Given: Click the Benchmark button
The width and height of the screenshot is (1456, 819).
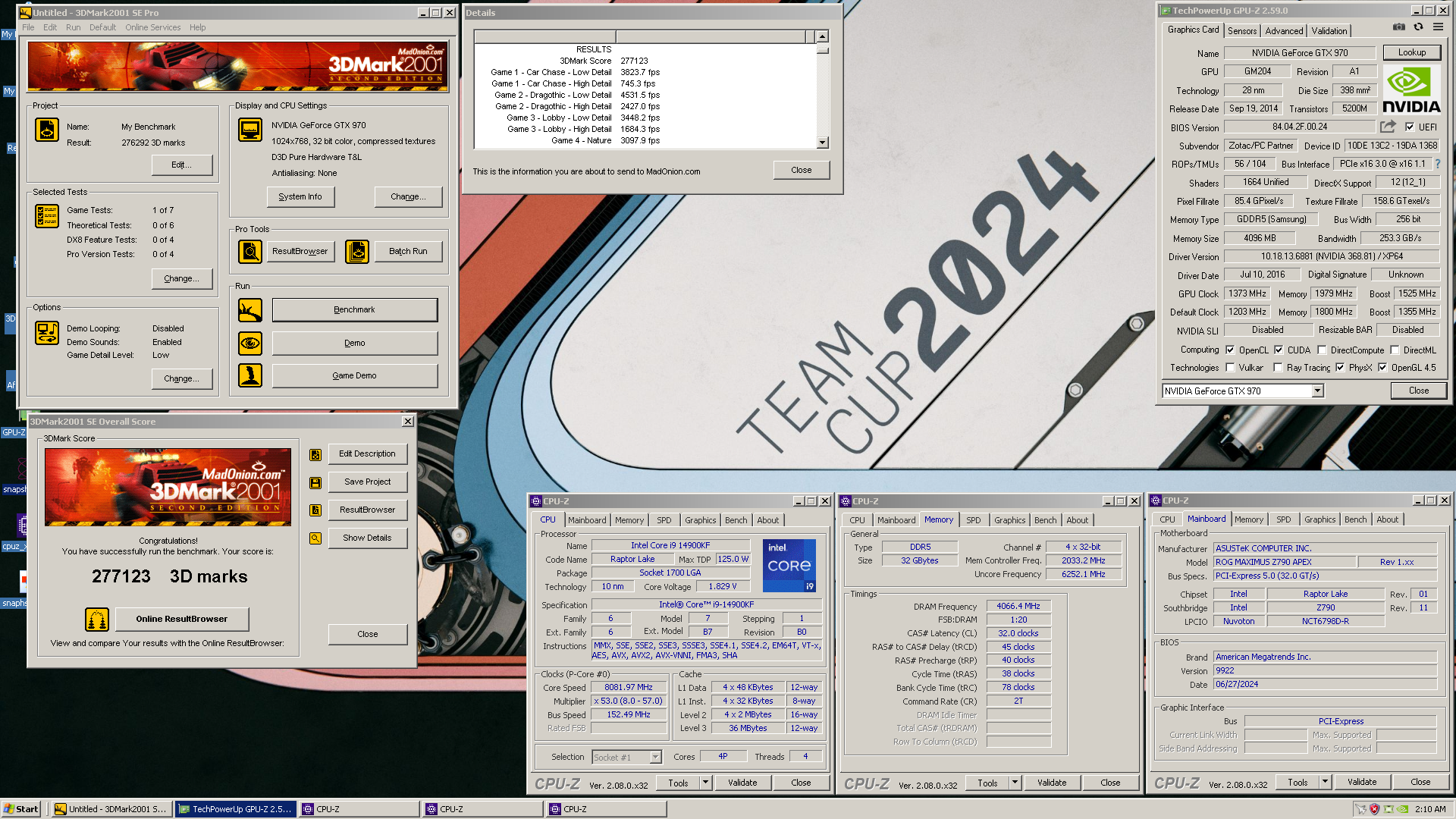Looking at the screenshot, I should 354,310.
